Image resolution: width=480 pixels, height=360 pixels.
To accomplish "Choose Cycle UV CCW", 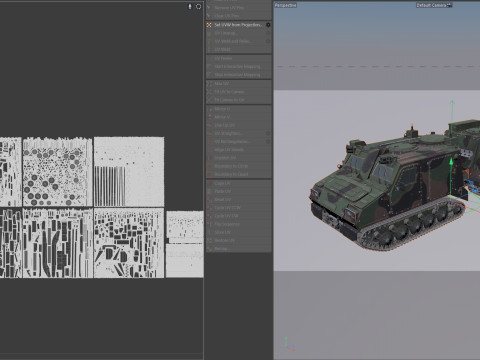I will 239,208.
